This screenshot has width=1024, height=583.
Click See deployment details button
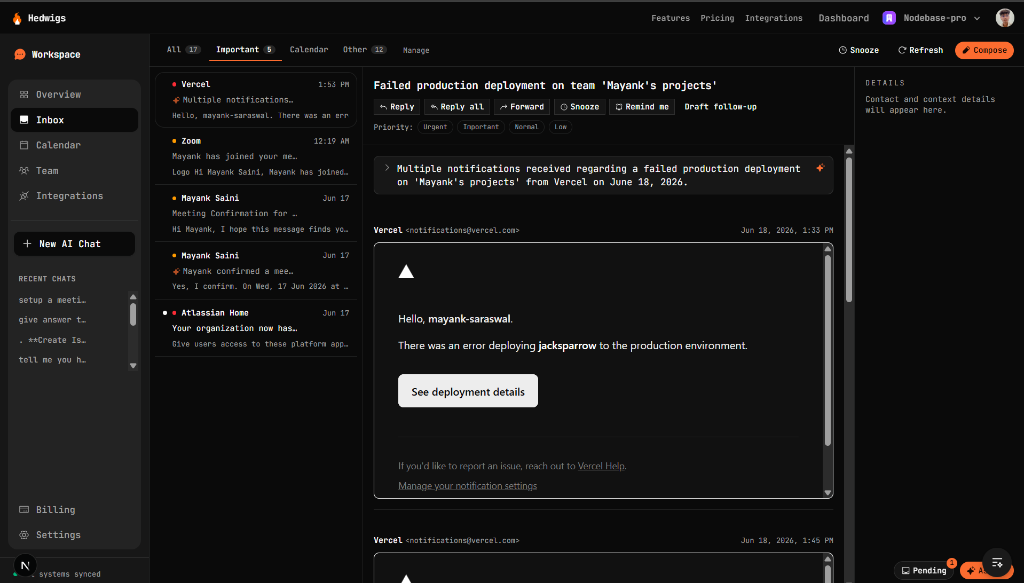[x=468, y=391]
